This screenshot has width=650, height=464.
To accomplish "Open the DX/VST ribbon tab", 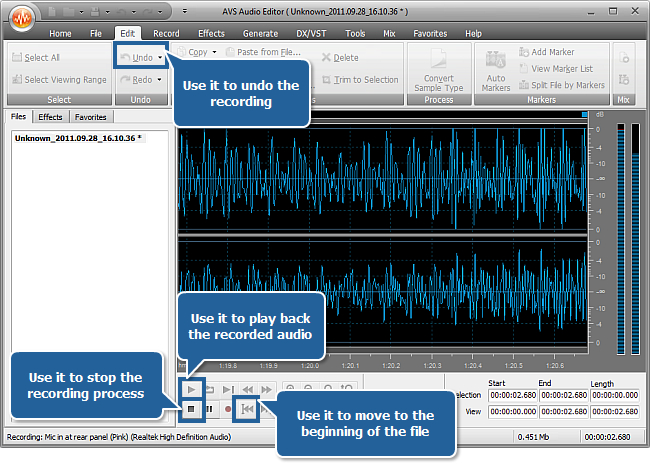I will [x=311, y=34].
